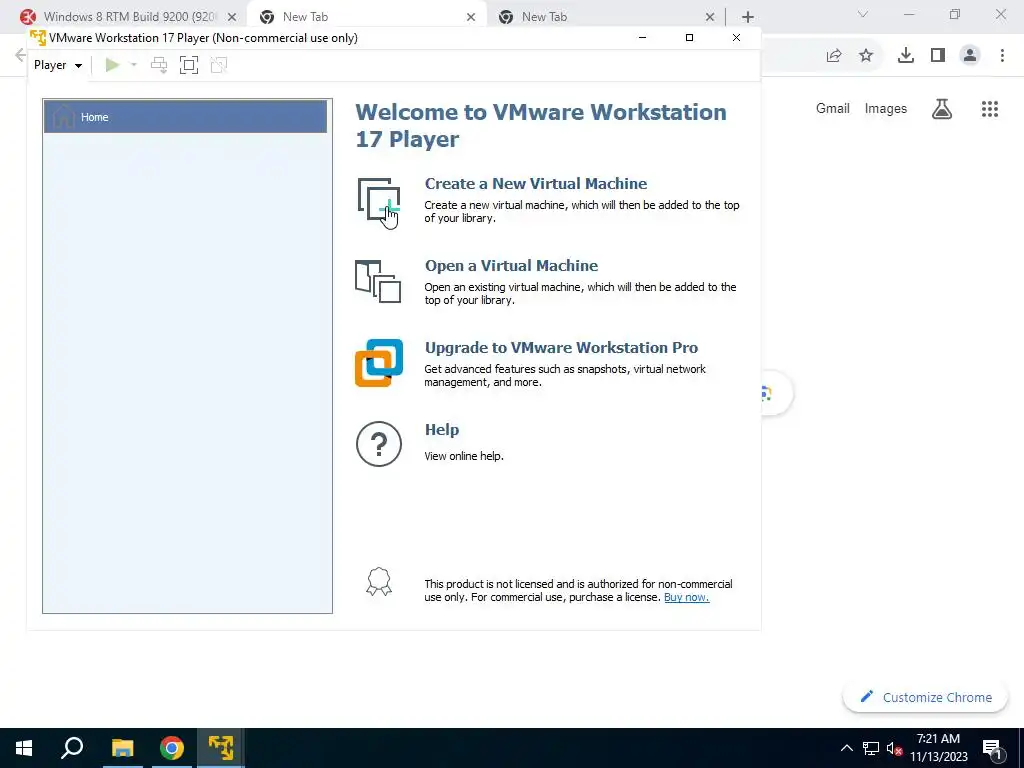
Task: Click the Customize Chrome button
Action: (x=925, y=697)
